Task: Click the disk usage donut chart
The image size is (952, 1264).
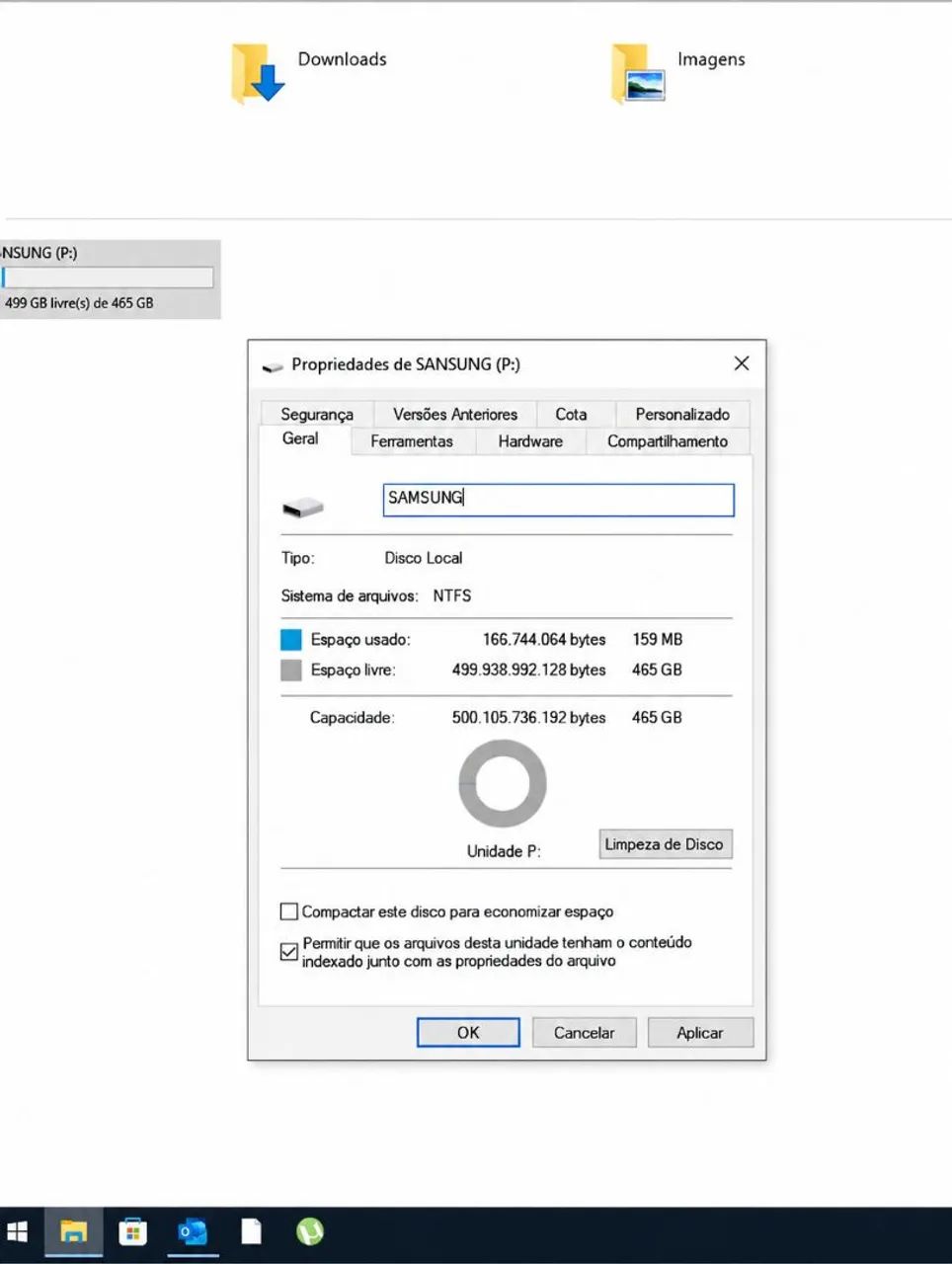Action: 503,784
